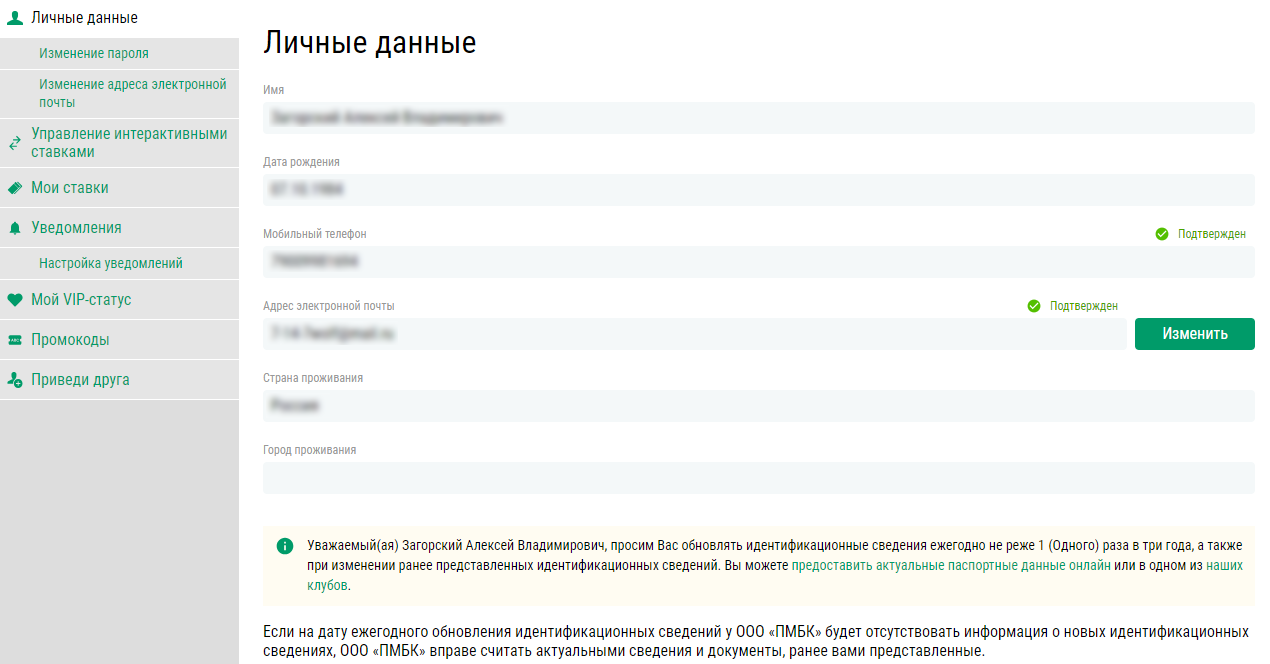Screen dimensions: 1270x664
Task: Click the Подтвержден label for mobile phone
Action: (1212, 234)
